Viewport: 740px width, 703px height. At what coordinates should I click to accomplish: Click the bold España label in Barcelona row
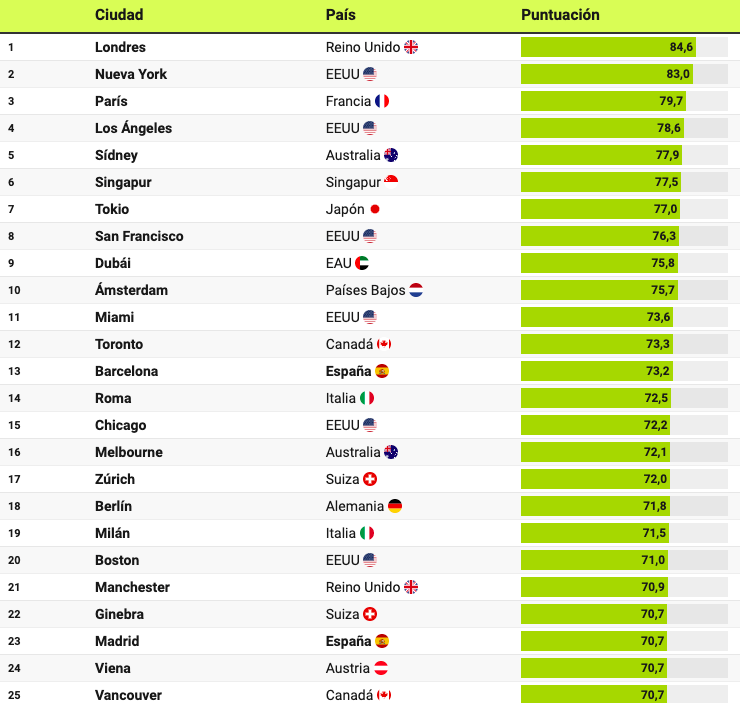pos(348,371)
